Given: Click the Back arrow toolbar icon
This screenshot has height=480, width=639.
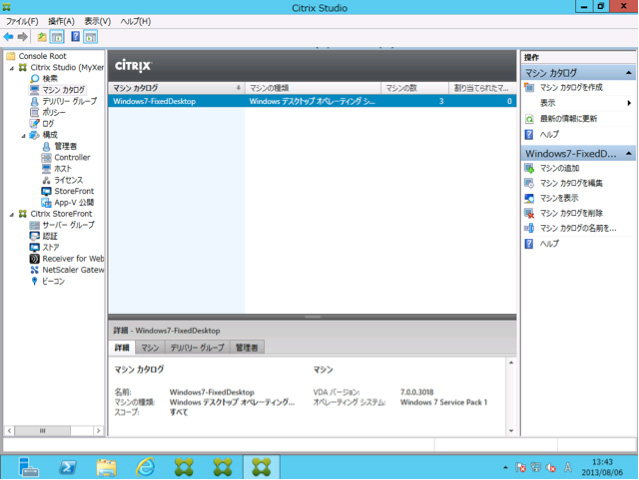Looking at the screenshot, I should (8, 37).
